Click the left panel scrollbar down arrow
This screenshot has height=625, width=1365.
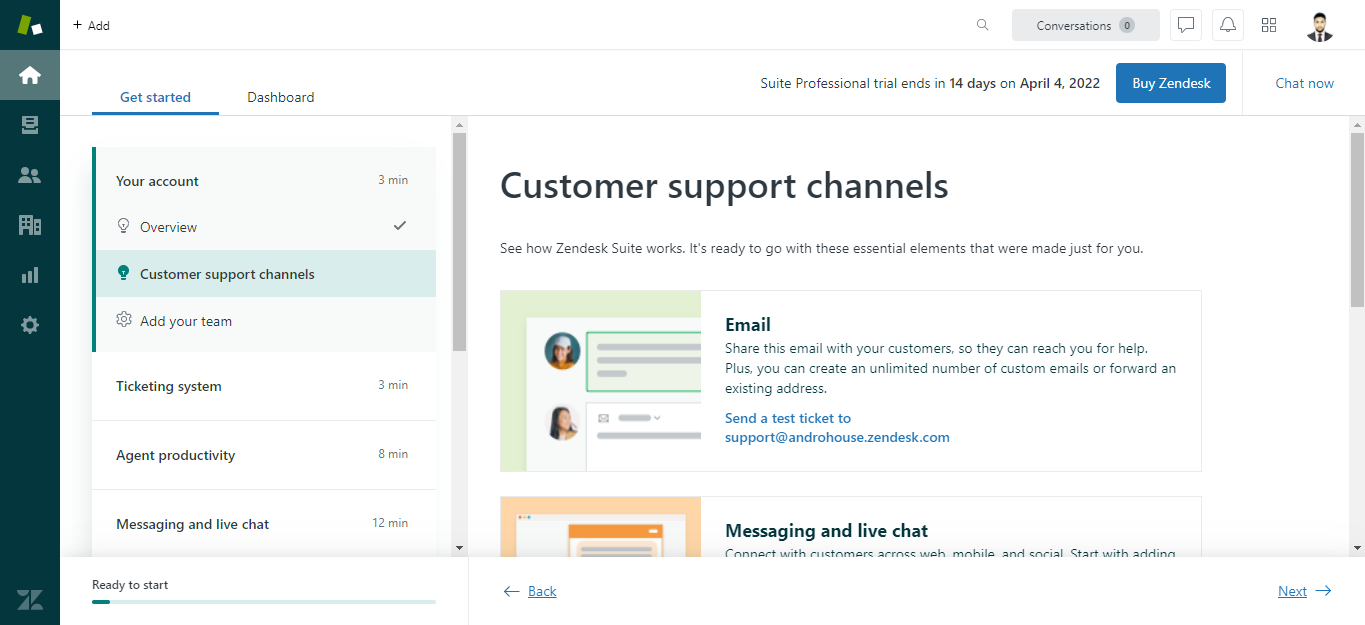(459, 547)
